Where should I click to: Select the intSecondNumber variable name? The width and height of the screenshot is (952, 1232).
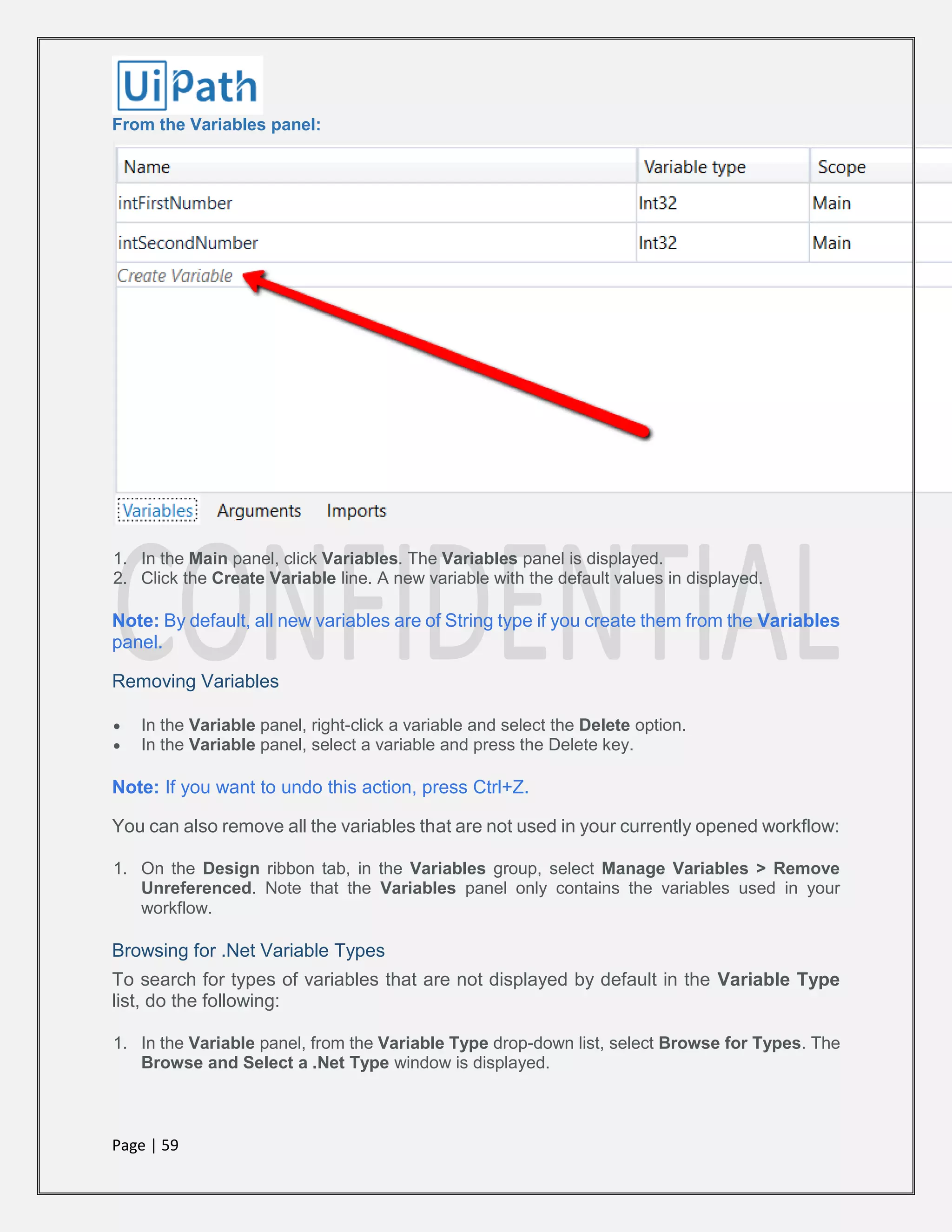(x=188, y=243)
